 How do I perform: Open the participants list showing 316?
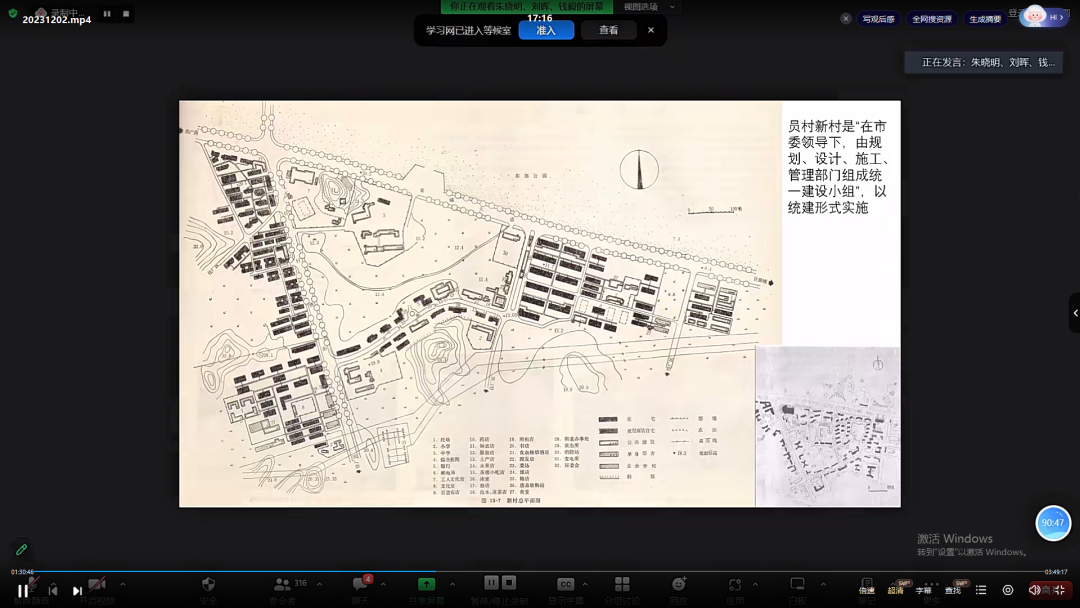tap(283, 585)
